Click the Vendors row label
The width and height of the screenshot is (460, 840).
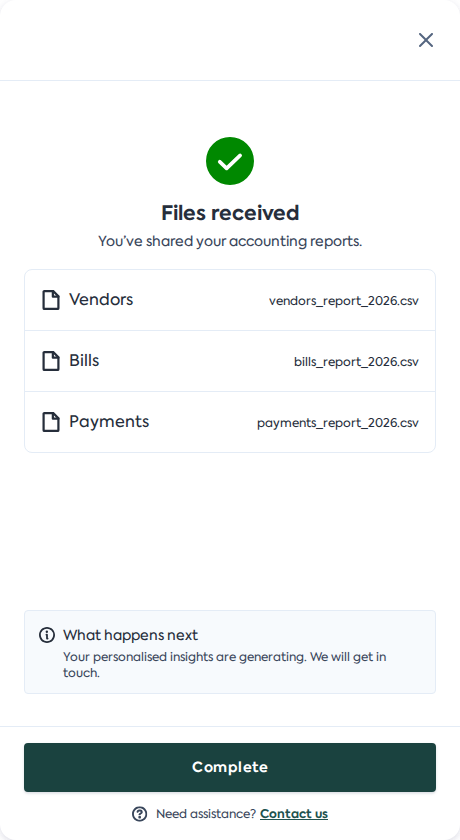pyautogui.click(x=101, y=299)
